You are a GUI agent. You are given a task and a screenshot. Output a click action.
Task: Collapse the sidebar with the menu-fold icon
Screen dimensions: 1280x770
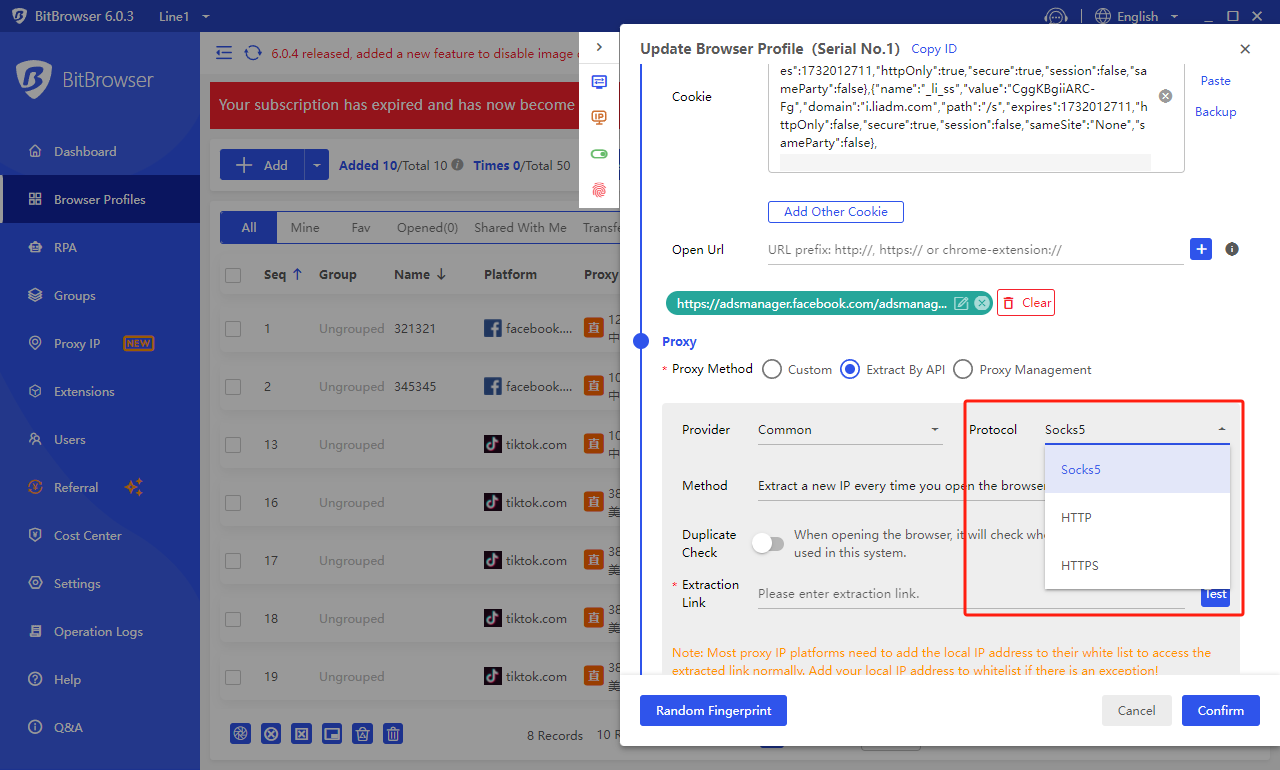pos(224,53)
